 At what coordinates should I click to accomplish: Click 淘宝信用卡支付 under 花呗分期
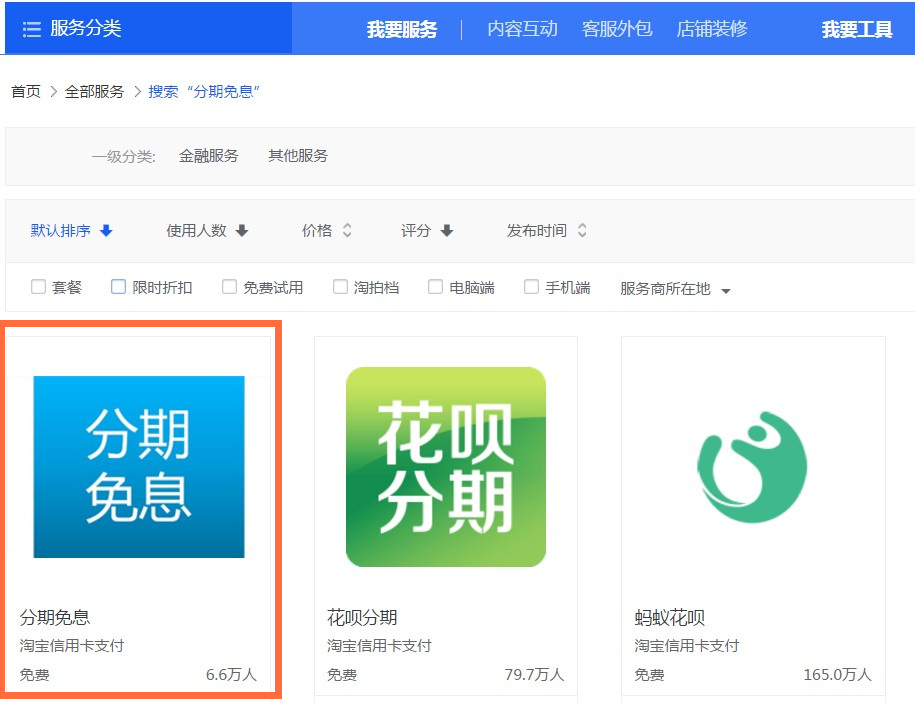(379, 645)
